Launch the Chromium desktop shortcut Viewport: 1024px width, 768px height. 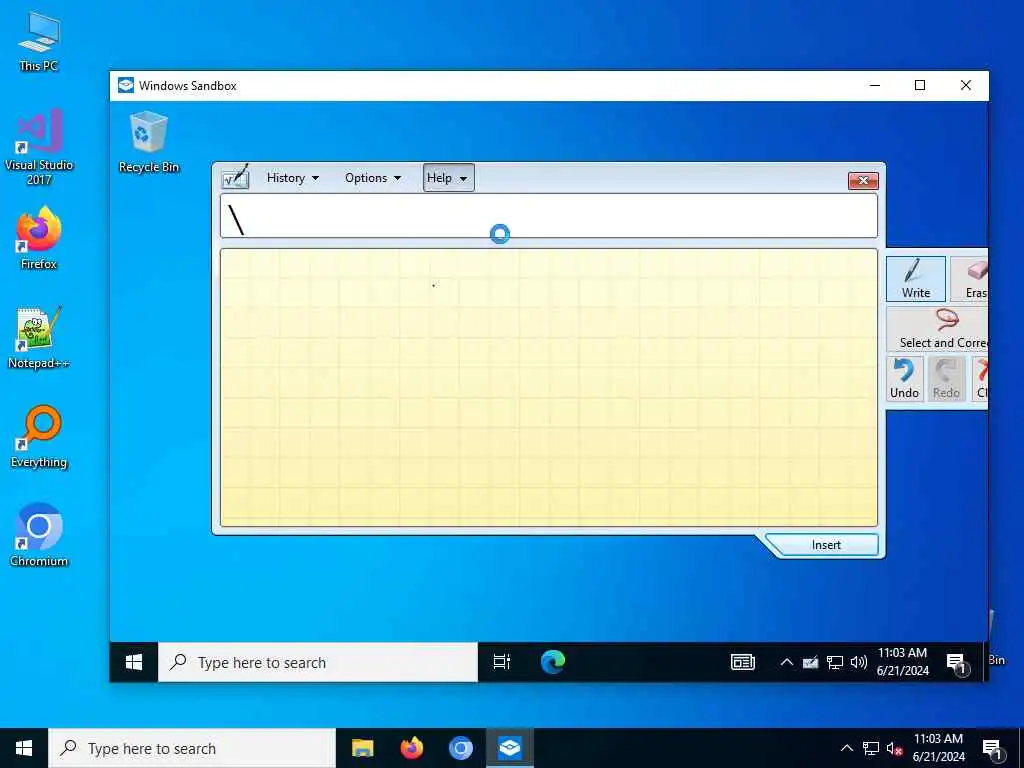tap(39, 536)
